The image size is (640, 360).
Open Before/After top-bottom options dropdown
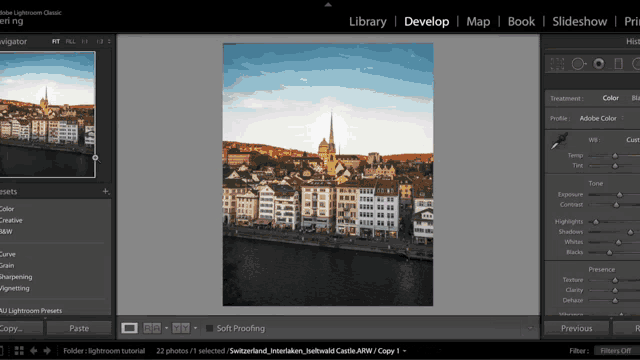pos(195,328)
